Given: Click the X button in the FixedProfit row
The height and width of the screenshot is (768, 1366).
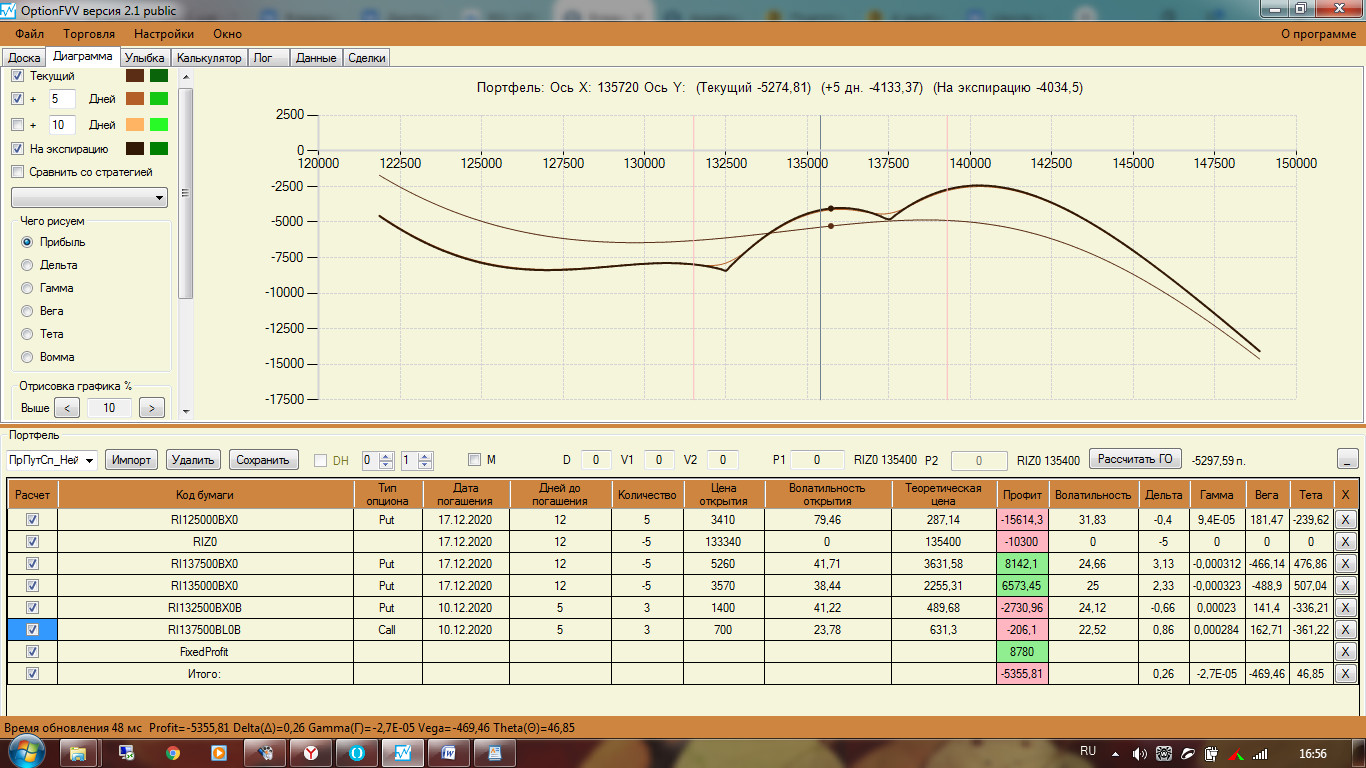Looking at the screenshot, I should coord(1345,652).
